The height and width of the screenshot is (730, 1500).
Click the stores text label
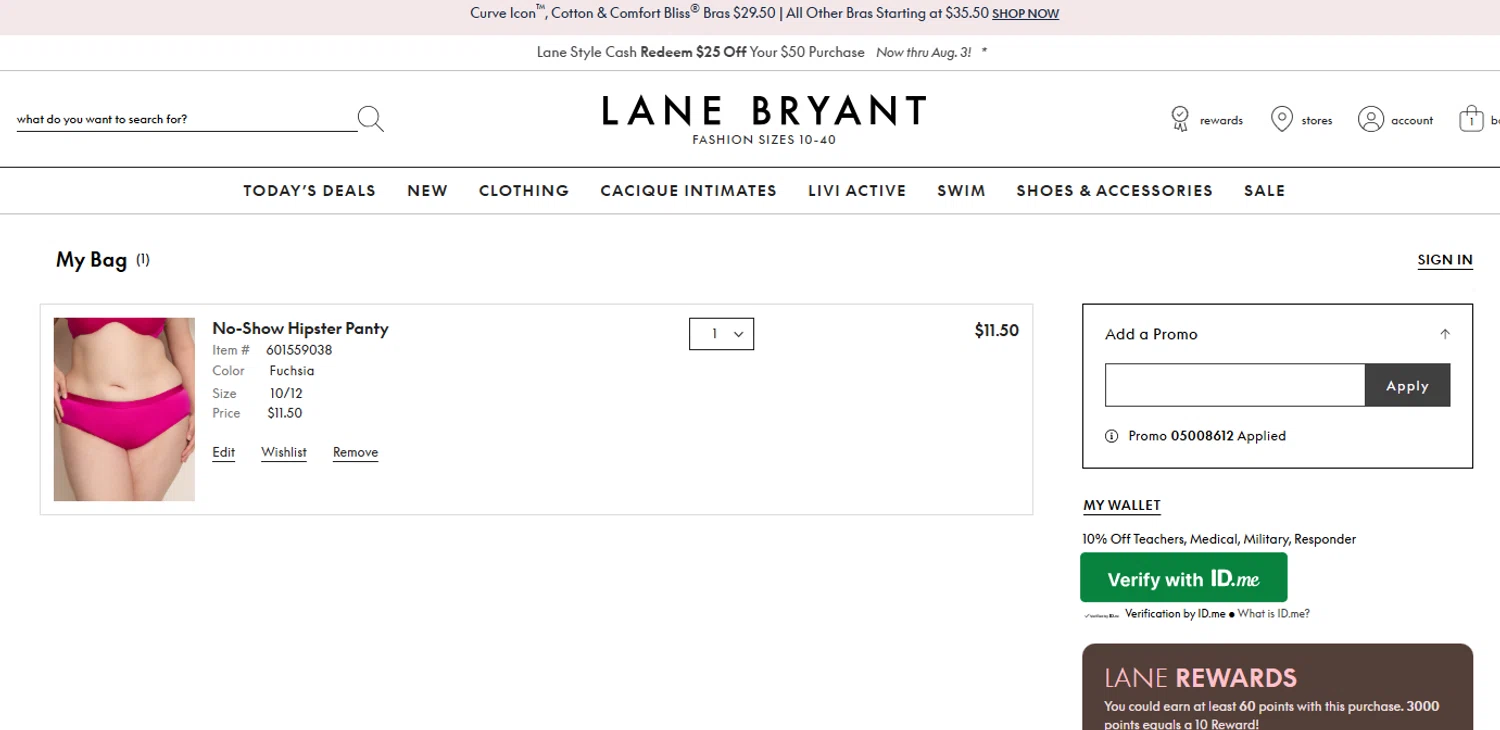coord(1317,120)
